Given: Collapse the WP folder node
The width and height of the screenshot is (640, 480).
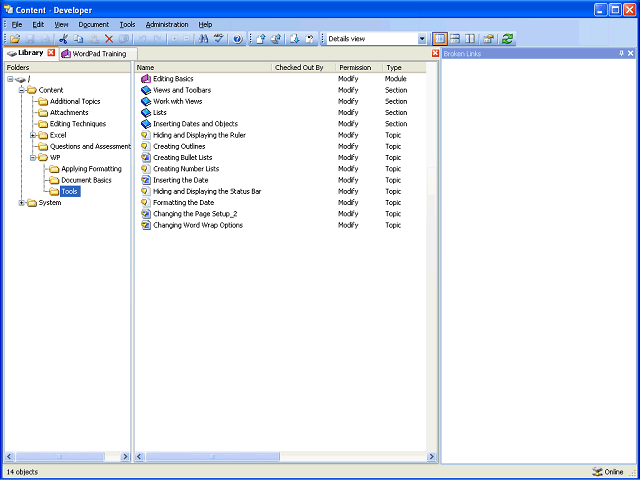Looking at the screenshot, I should pyautogui.click(x=33, y=158).
